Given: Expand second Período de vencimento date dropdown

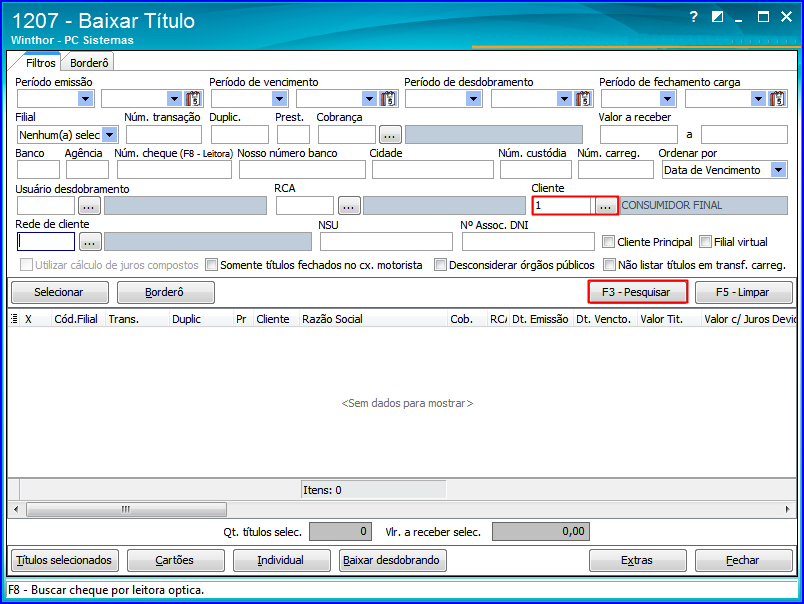Looking at the screenshot, I should coord(369,98).
